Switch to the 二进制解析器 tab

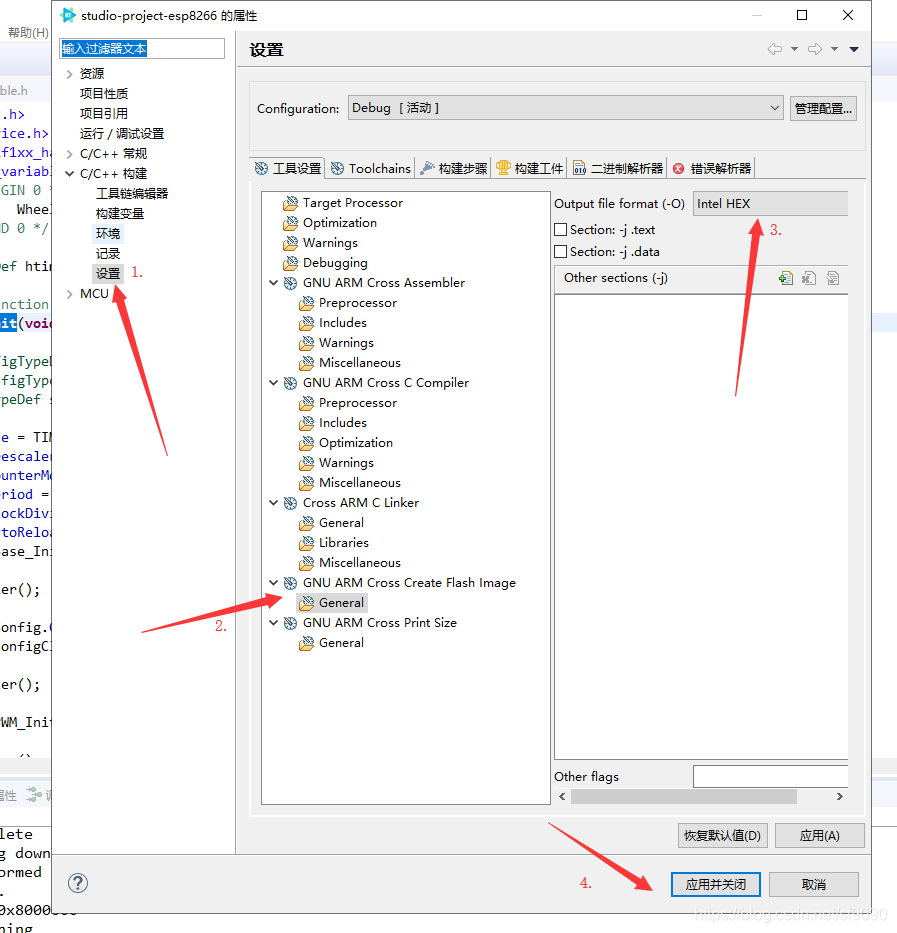point(618,168)
